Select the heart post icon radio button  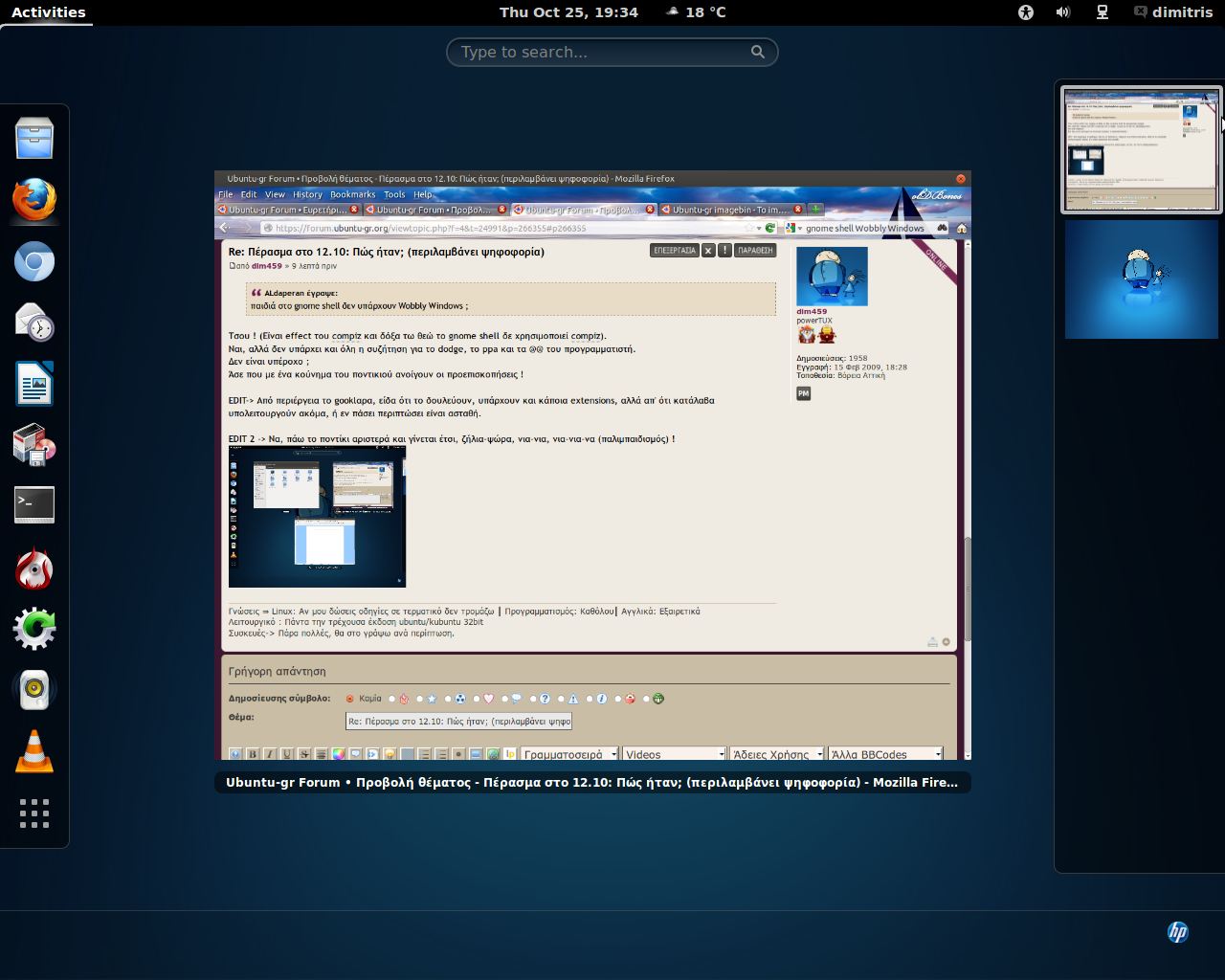coord(477,699)
